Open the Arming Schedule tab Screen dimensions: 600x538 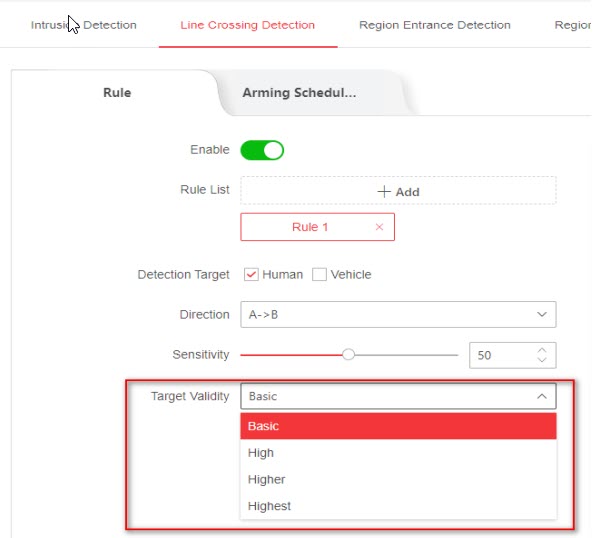pos(299,93)
